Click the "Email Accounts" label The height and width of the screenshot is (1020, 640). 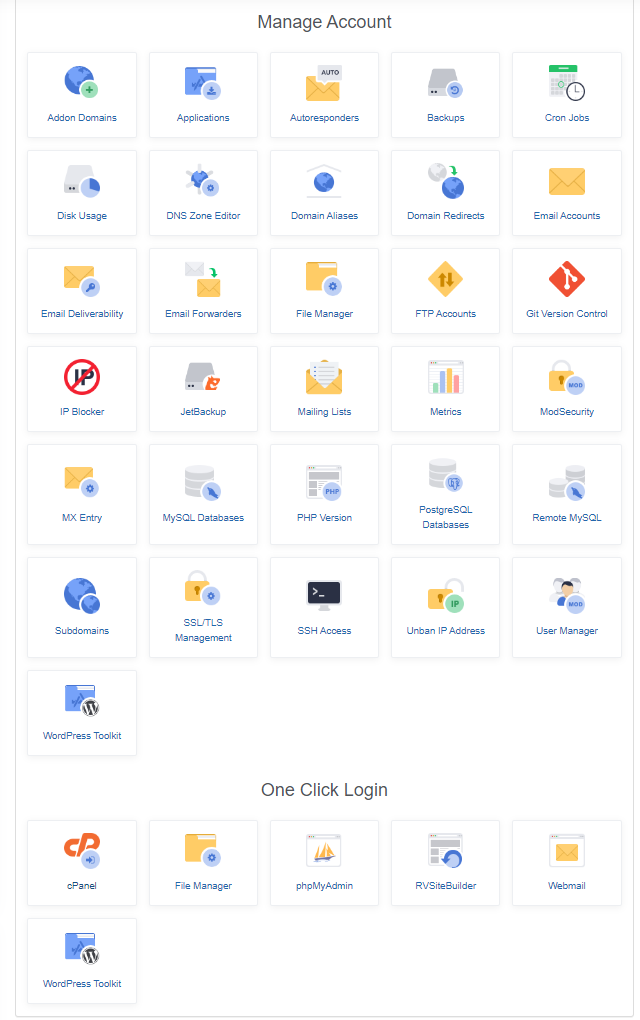point(567,216)
